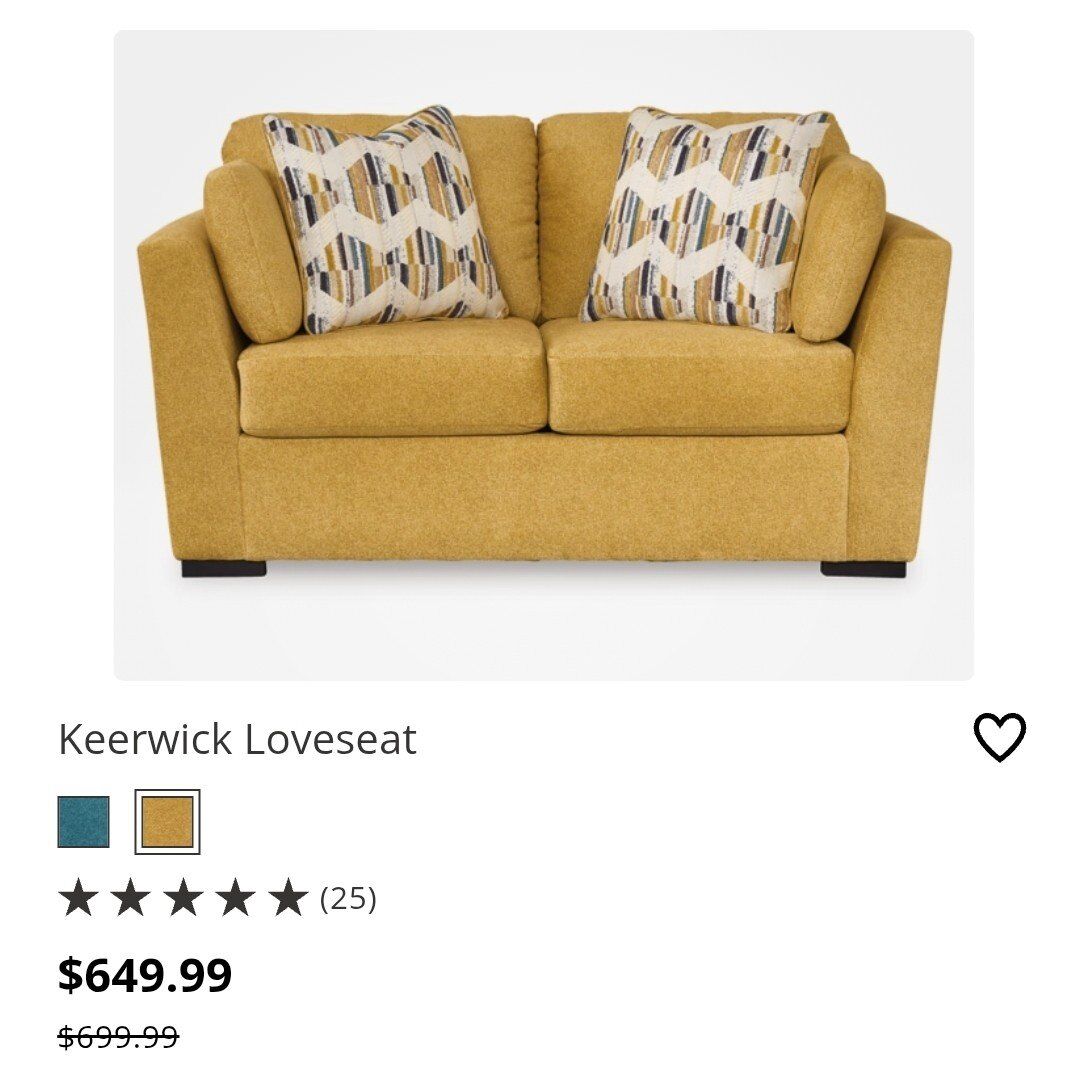Screen dimensions: 1080x1079
Task: Click the right seat cushion of loveseat photo
Action: click(x=701, y=377)
